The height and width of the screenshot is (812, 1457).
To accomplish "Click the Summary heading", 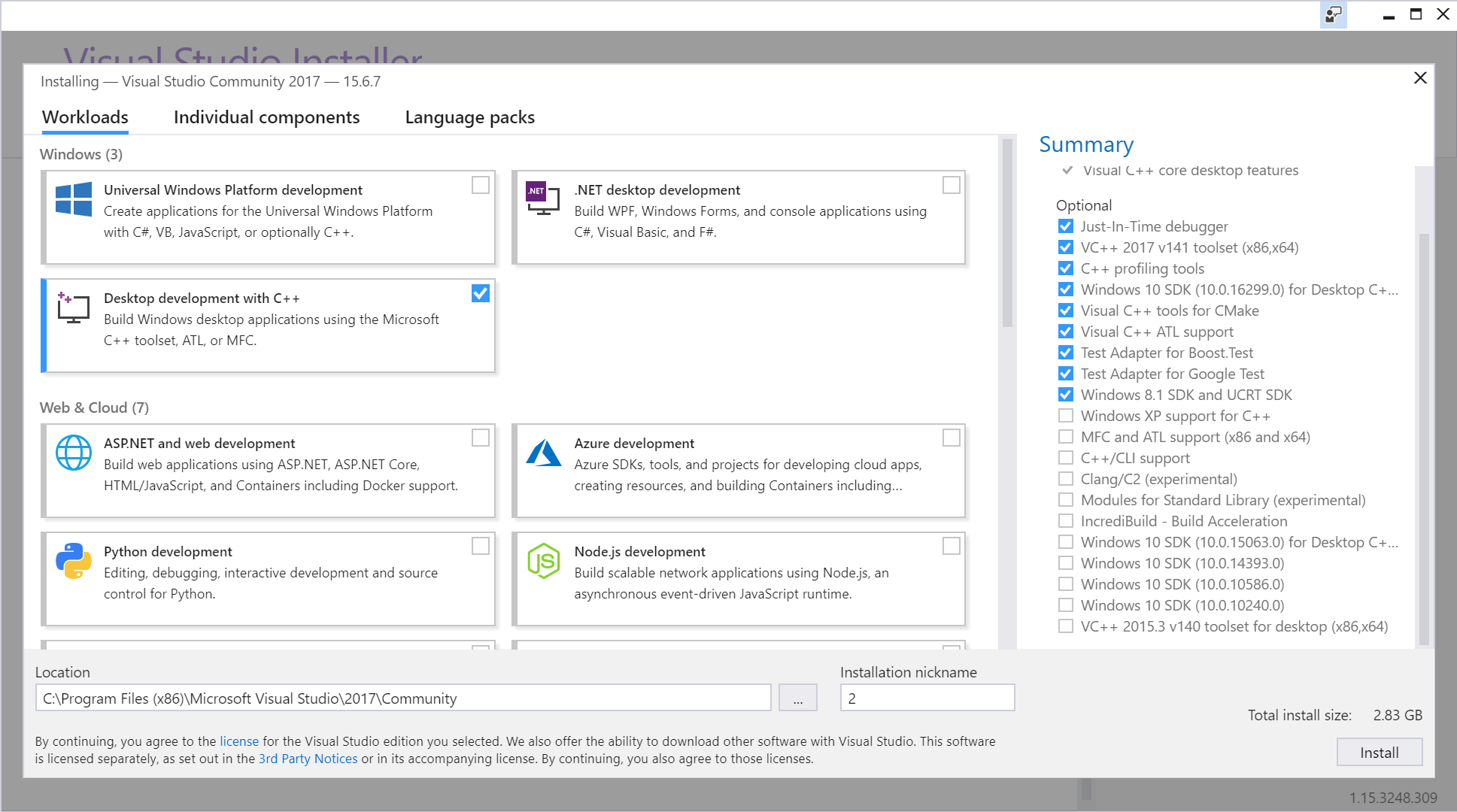I will (x=1086, y=144).
